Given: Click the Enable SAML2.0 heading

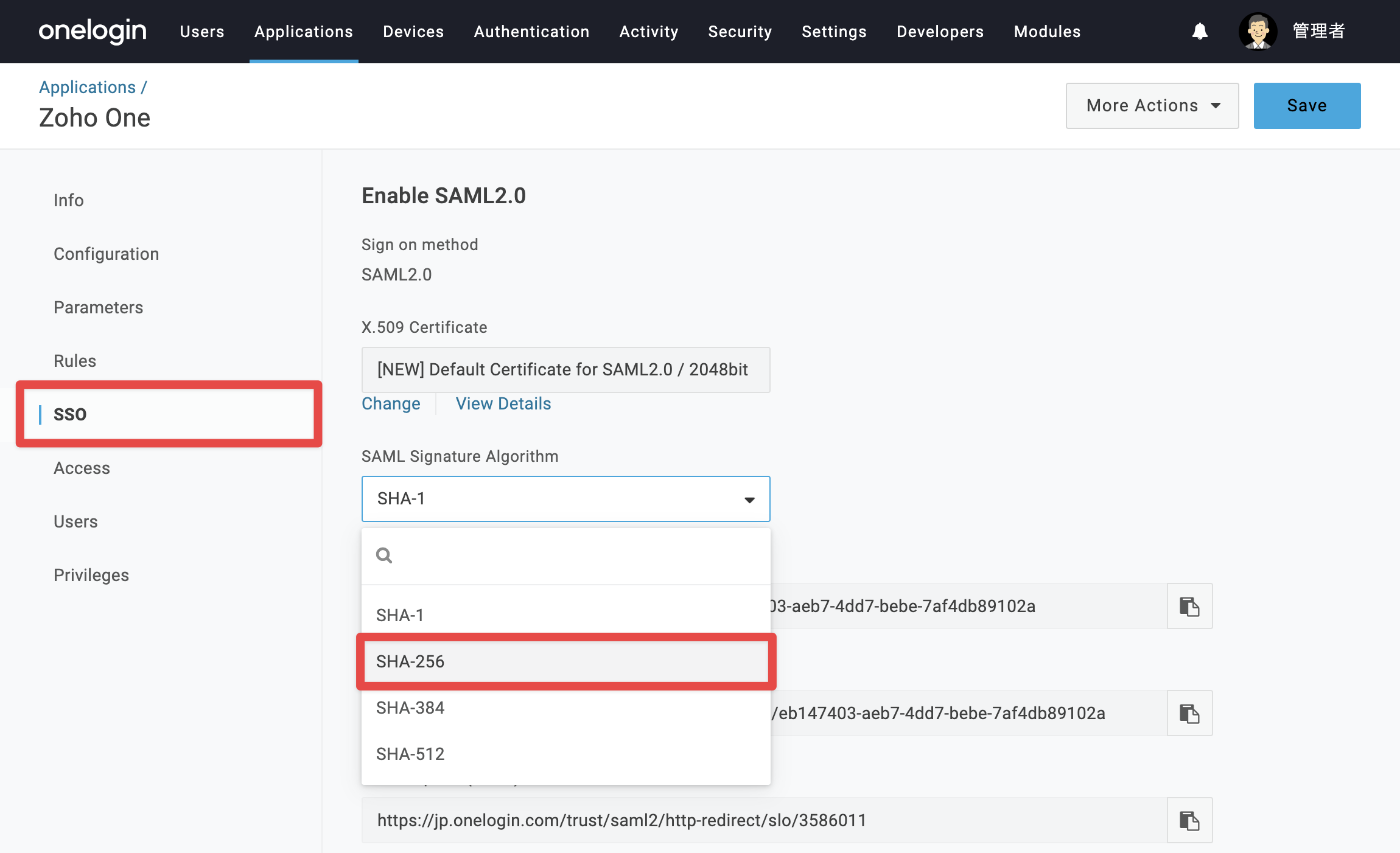Looking at the screenshot, I should pos(444,195).
